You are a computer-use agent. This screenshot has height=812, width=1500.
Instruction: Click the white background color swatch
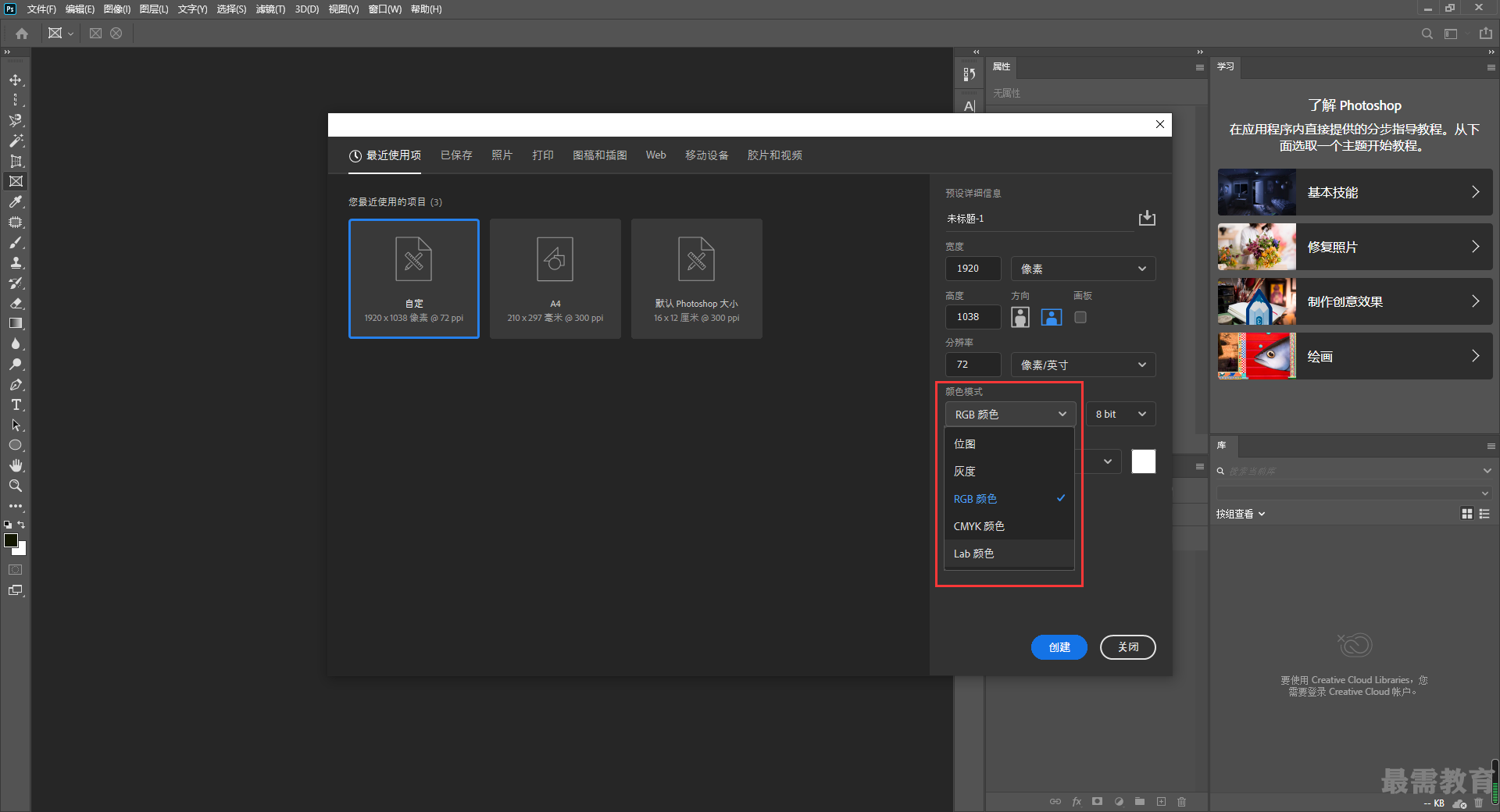pos(1143,461)
